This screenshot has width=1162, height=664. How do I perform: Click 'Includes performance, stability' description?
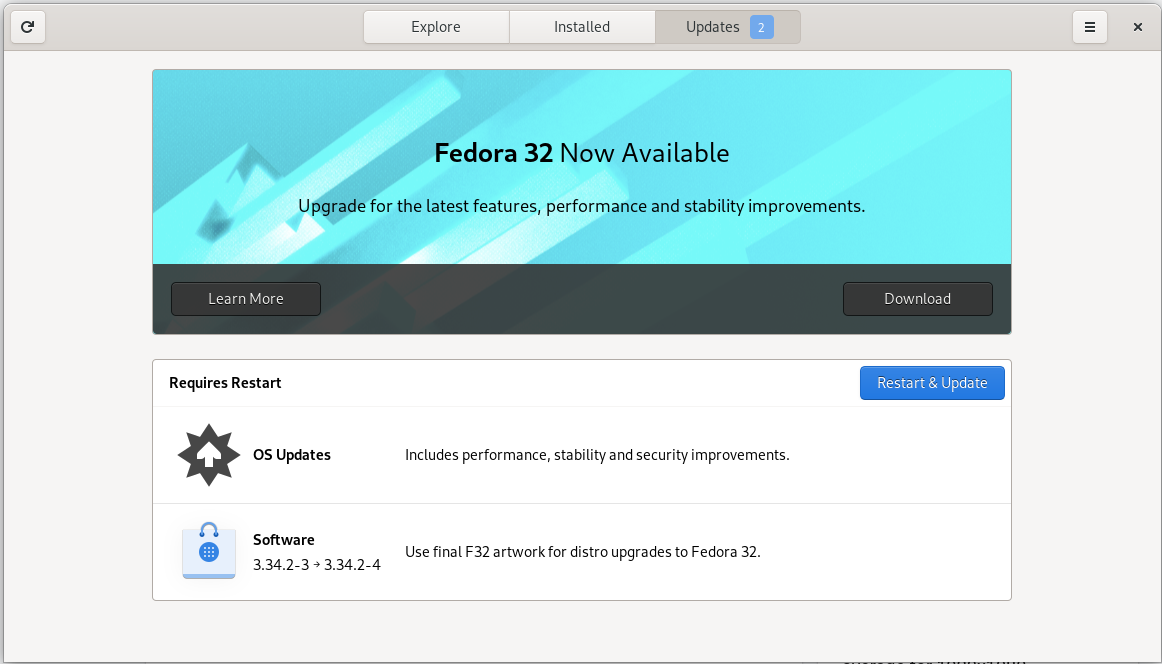(597, 455)
